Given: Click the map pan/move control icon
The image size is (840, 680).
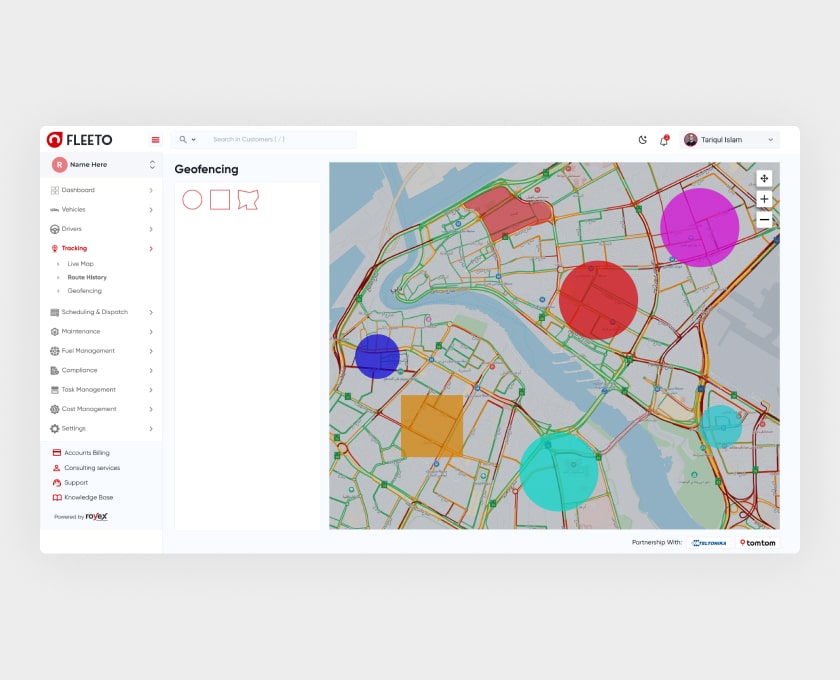Looking at the screenshot, I should pos(764,178).
